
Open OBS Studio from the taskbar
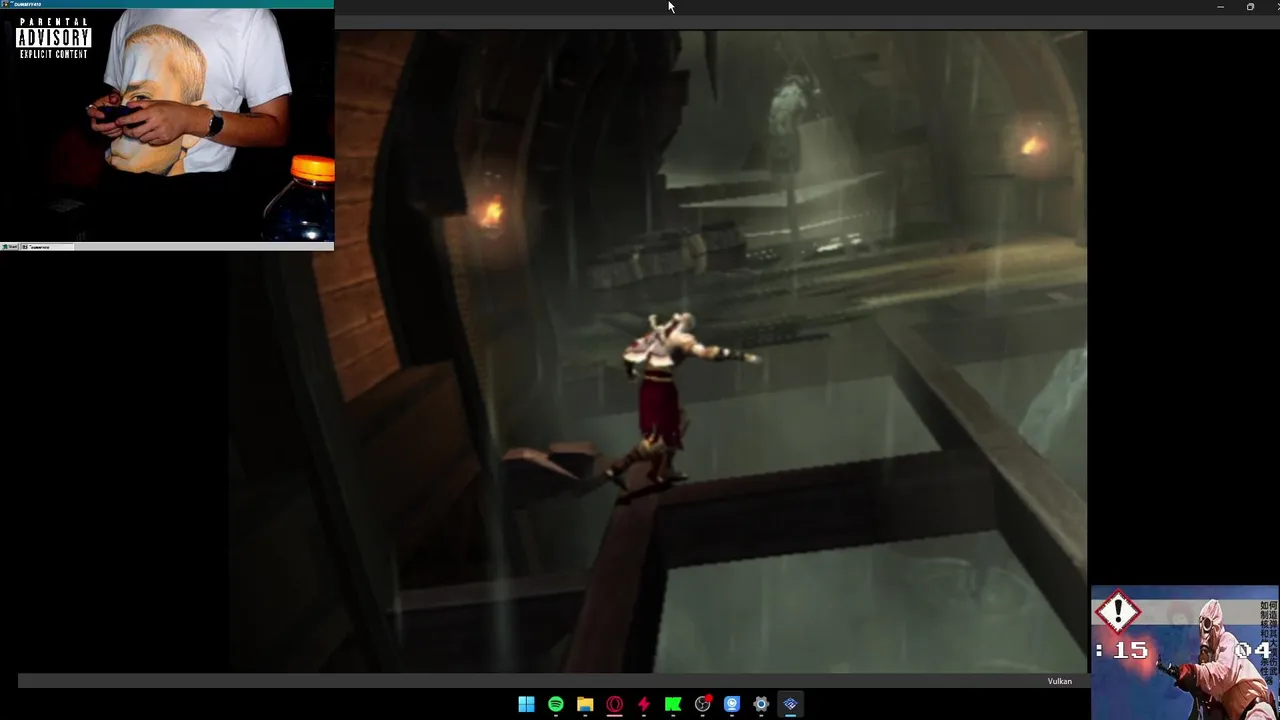coord(703,704)
